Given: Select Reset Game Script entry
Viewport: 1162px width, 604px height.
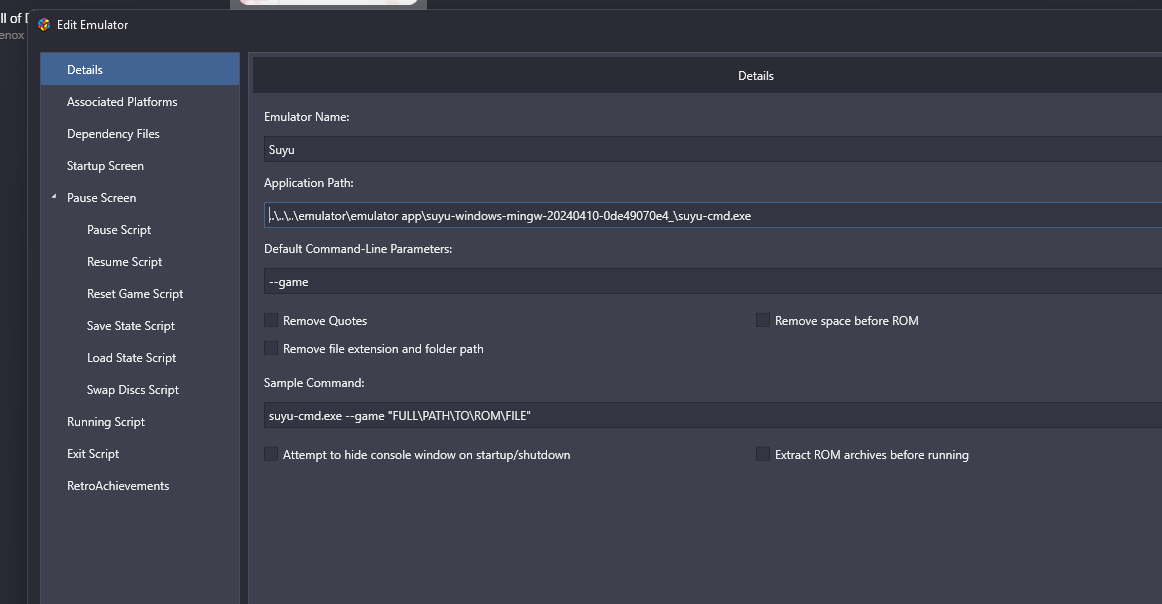Looking at the screenshot, I should pyautogui.click(x=135, y=294).
